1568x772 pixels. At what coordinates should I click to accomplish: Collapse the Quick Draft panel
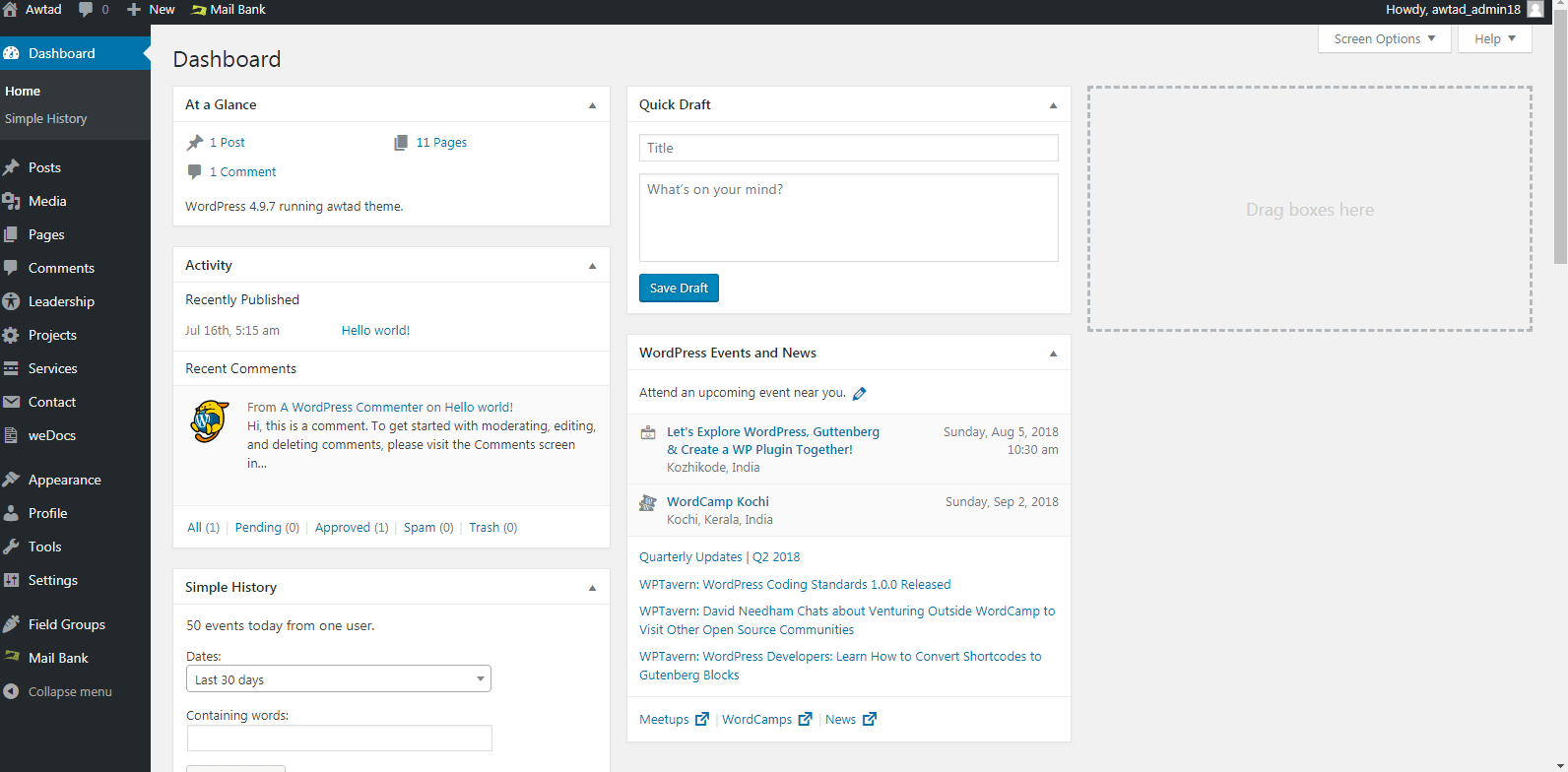tap(1053, 105)
